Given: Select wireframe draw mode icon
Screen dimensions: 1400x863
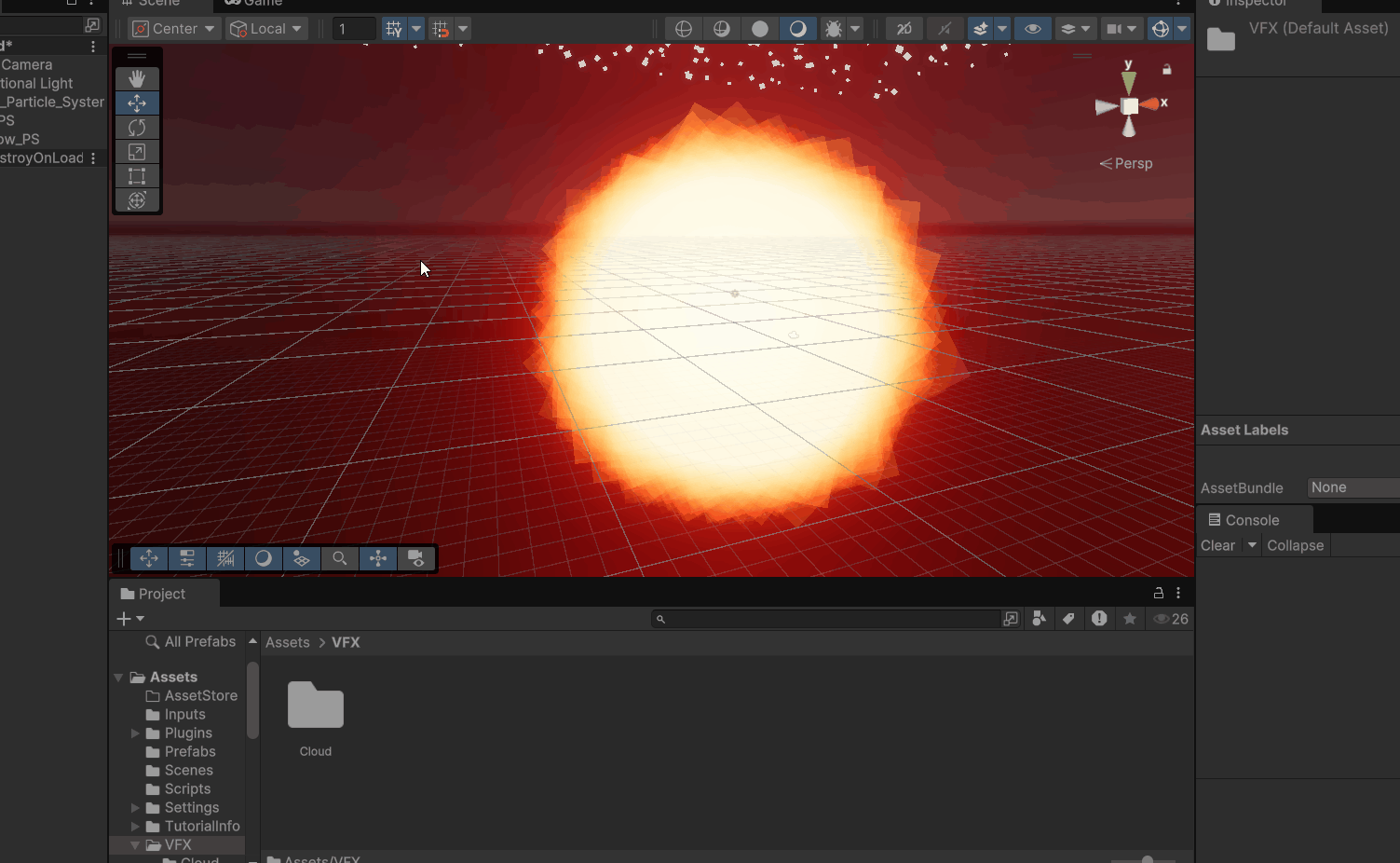Looking at the screenshot, I should pos(684,29).
